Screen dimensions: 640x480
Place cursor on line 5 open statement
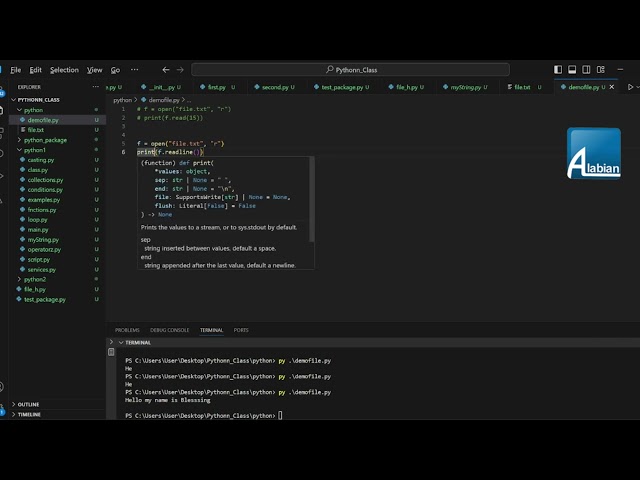(181, 144)
